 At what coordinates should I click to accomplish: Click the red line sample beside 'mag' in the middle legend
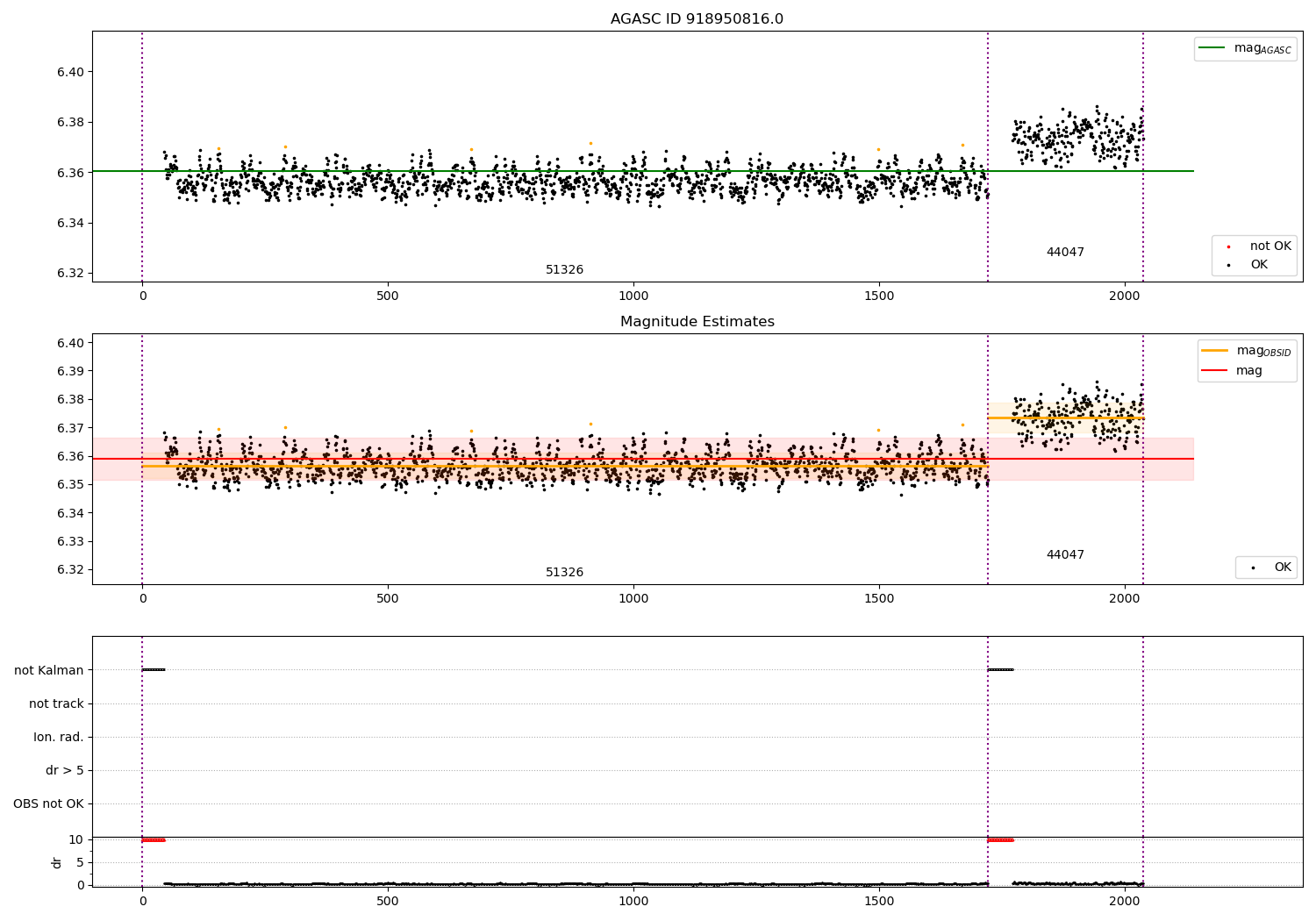coord(1215,371)
